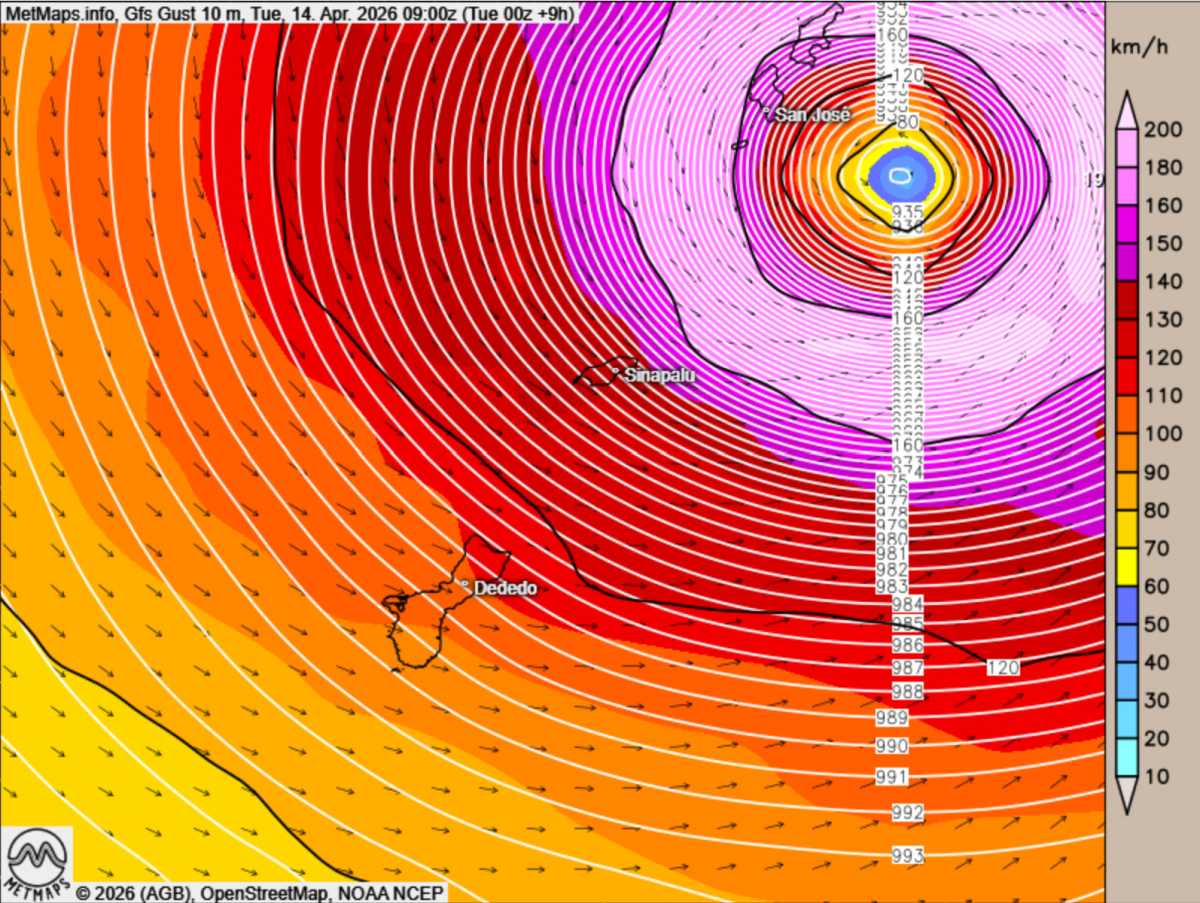Click the 987 isobar pressure label
This screenshot has height=903, width=1200.
point(907,667)
